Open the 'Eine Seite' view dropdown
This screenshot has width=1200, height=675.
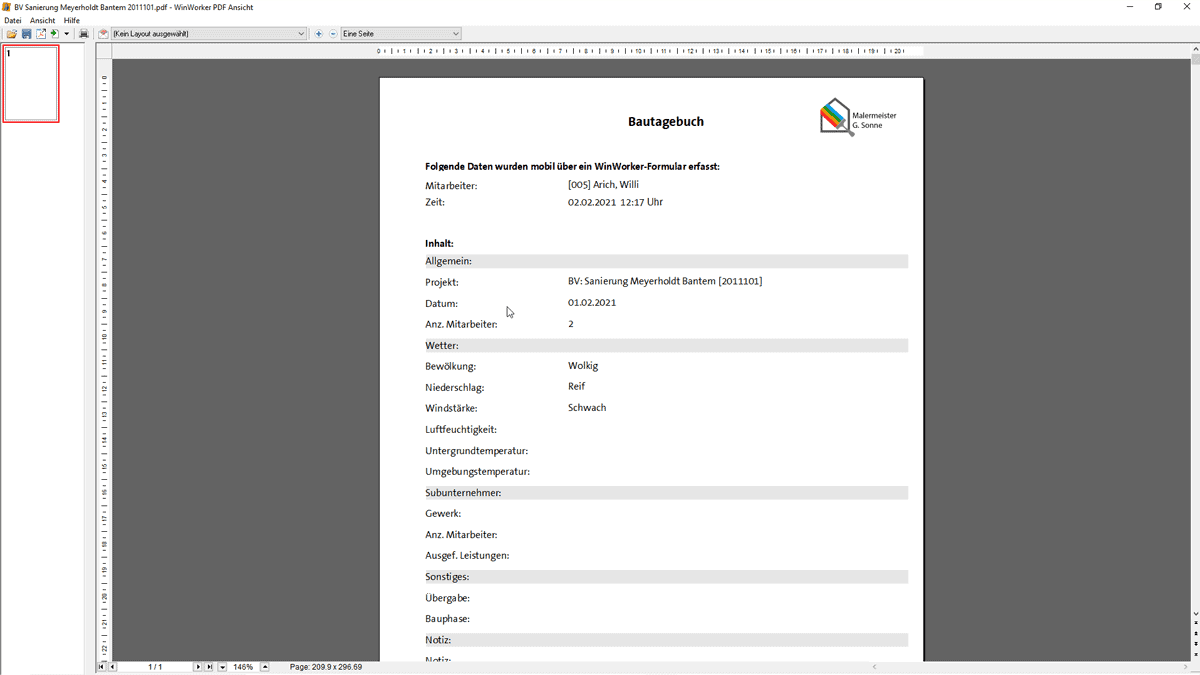(401, 34)
